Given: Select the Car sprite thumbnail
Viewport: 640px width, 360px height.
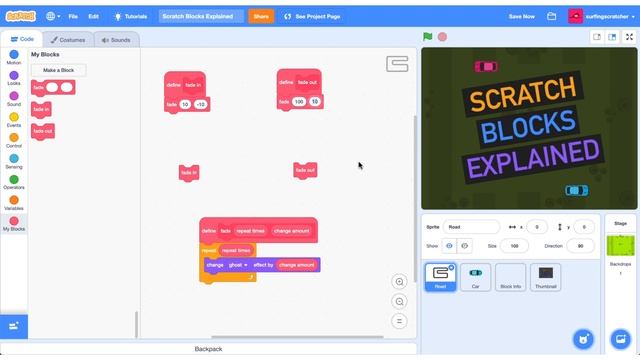Looking at the screenshot, I should 476,278.
